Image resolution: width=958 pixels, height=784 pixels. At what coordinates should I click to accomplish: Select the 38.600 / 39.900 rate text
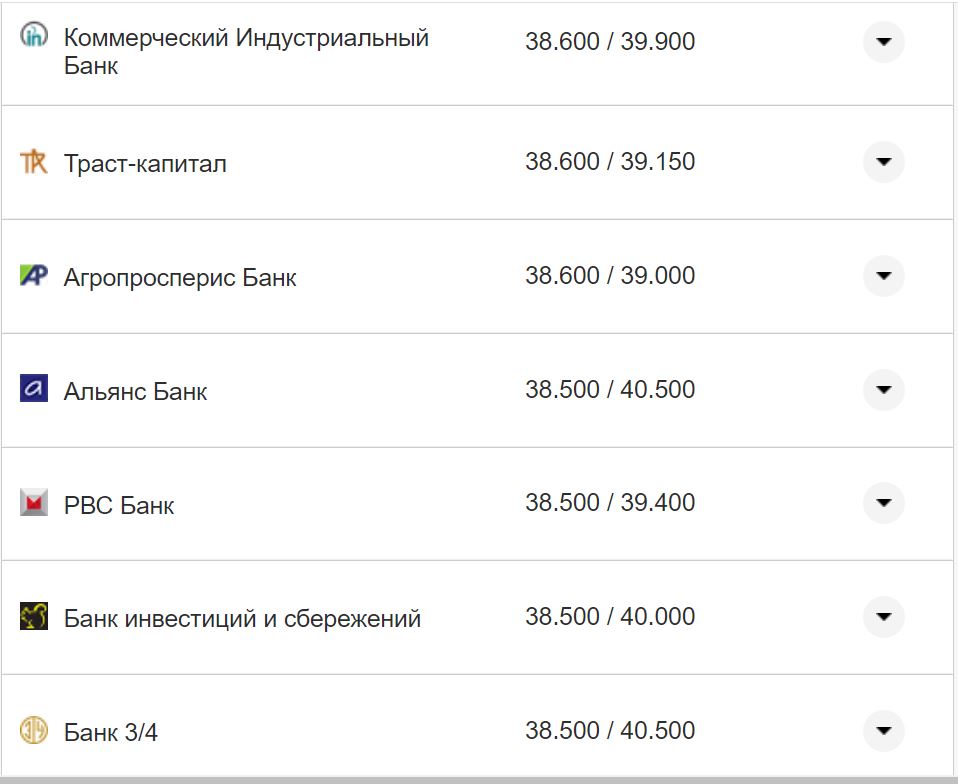[612, 41]
